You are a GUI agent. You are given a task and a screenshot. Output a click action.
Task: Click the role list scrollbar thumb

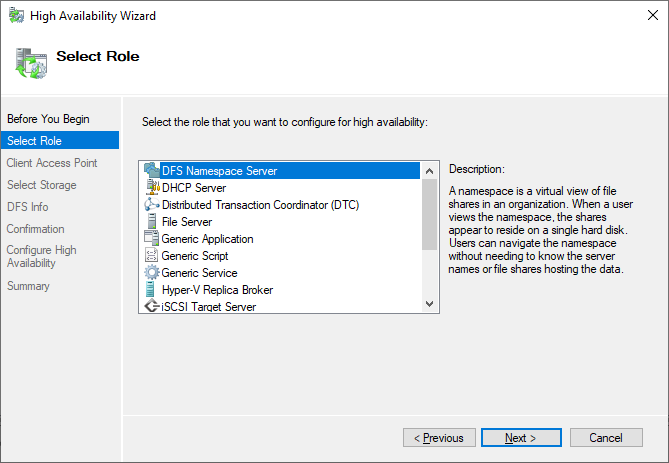(x=429, y=214)
